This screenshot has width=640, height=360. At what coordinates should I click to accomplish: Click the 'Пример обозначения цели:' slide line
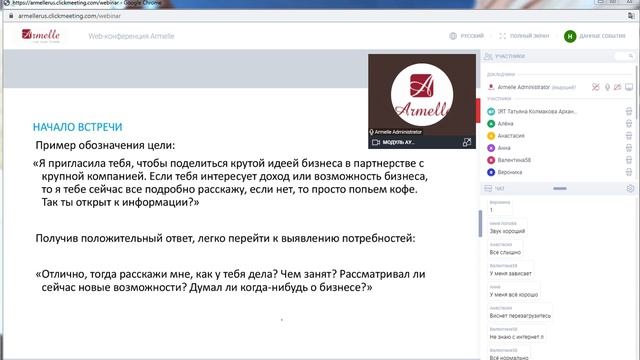(105, 145)
